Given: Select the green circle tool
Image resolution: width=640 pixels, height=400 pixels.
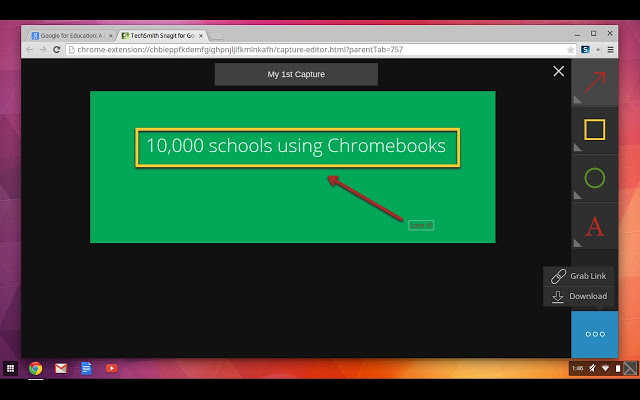Looking at the screenshot, I should [595, 178].
